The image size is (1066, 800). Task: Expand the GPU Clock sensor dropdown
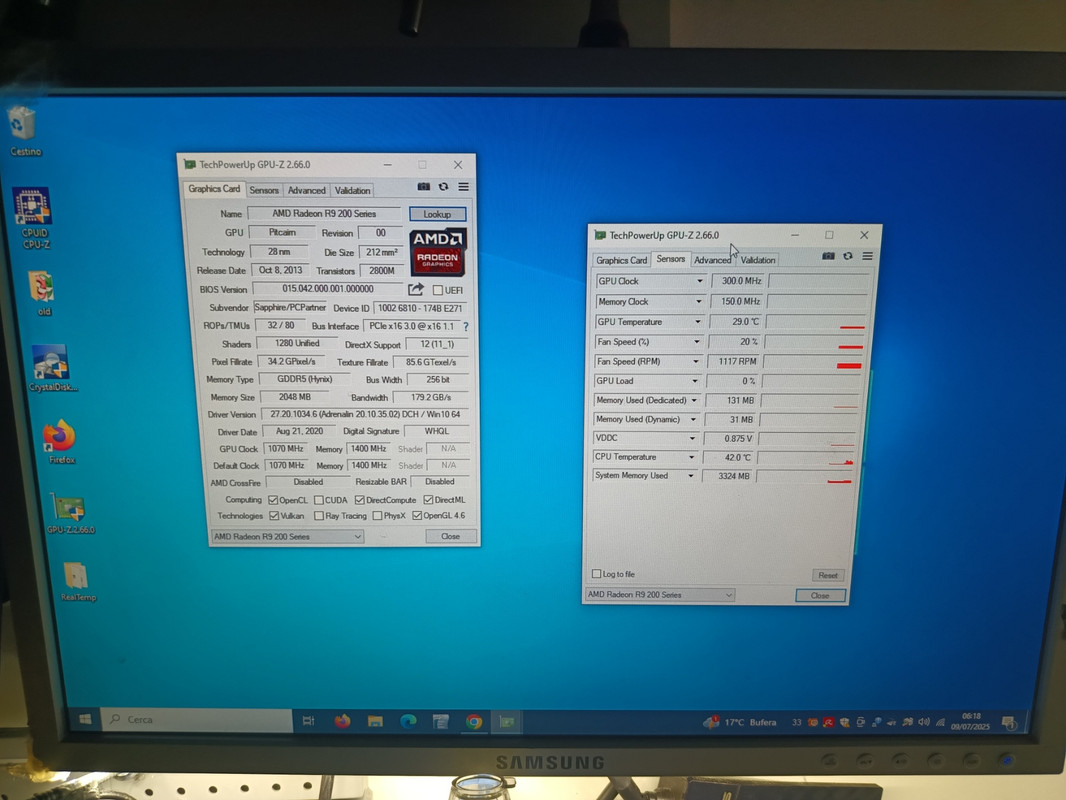tap(700, 281)
